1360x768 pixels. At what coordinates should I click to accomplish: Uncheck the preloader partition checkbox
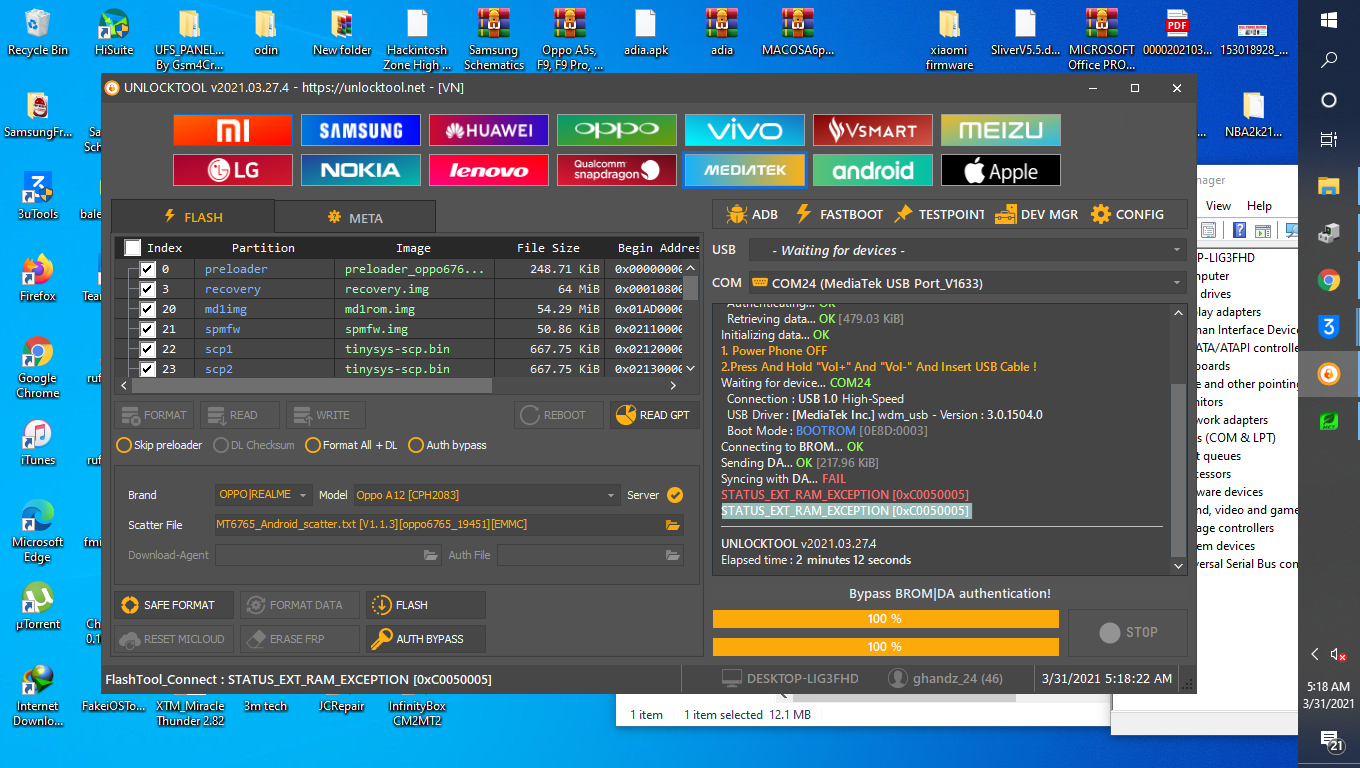point(148,269)
